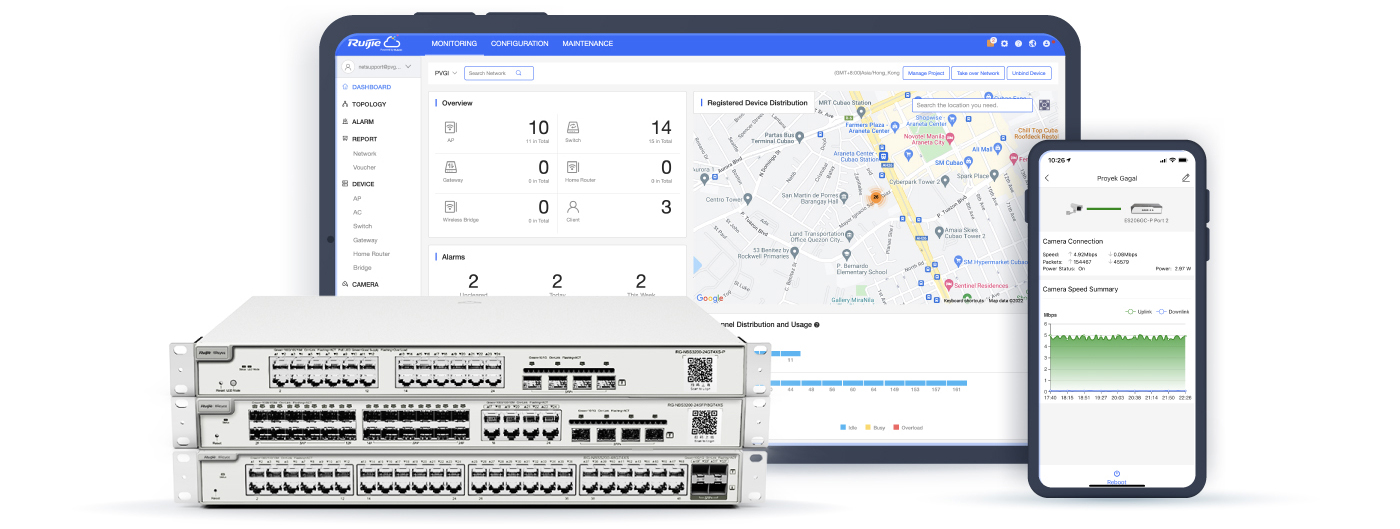Image resolution: width=1400 pixels, height=529 pixels.
Task: Click the Unbind Device button
Action: 1028,73
